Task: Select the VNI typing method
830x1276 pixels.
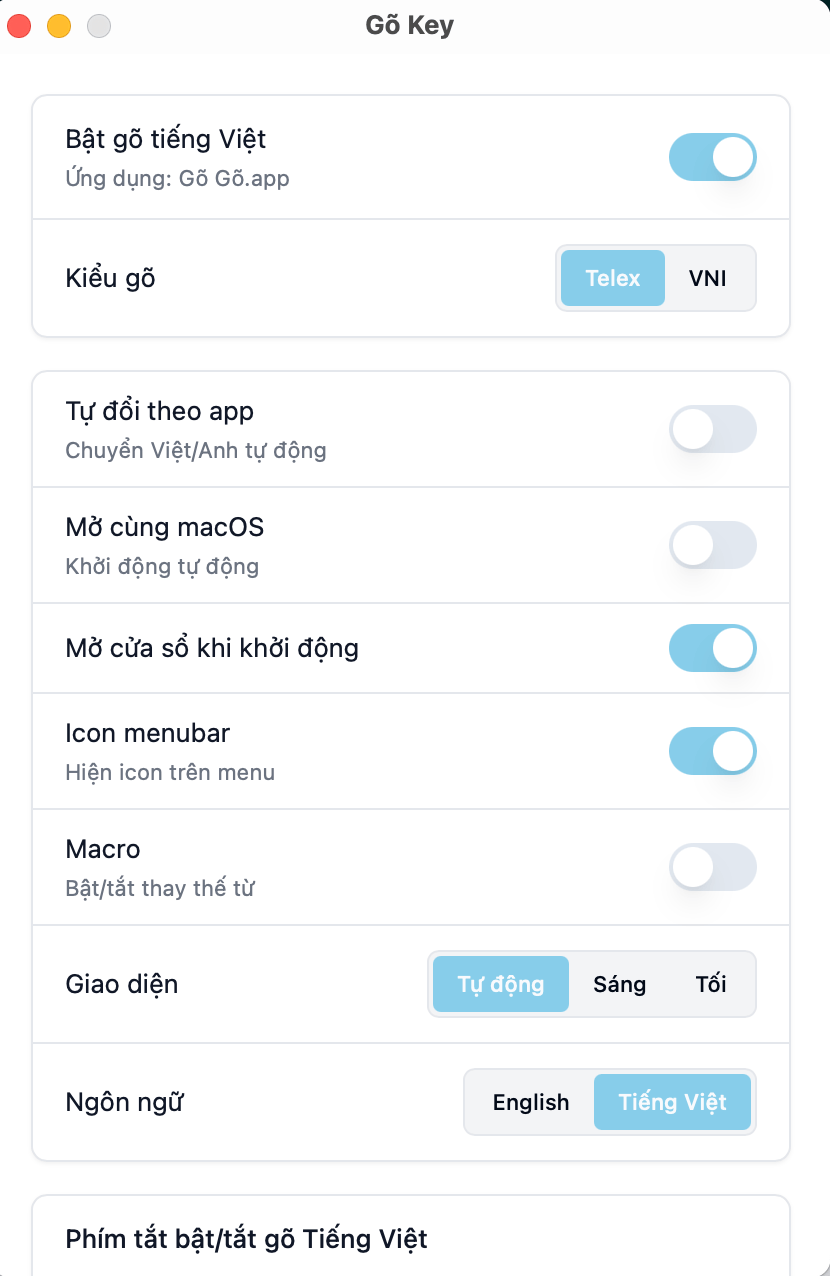Action: tap(709, 278)
